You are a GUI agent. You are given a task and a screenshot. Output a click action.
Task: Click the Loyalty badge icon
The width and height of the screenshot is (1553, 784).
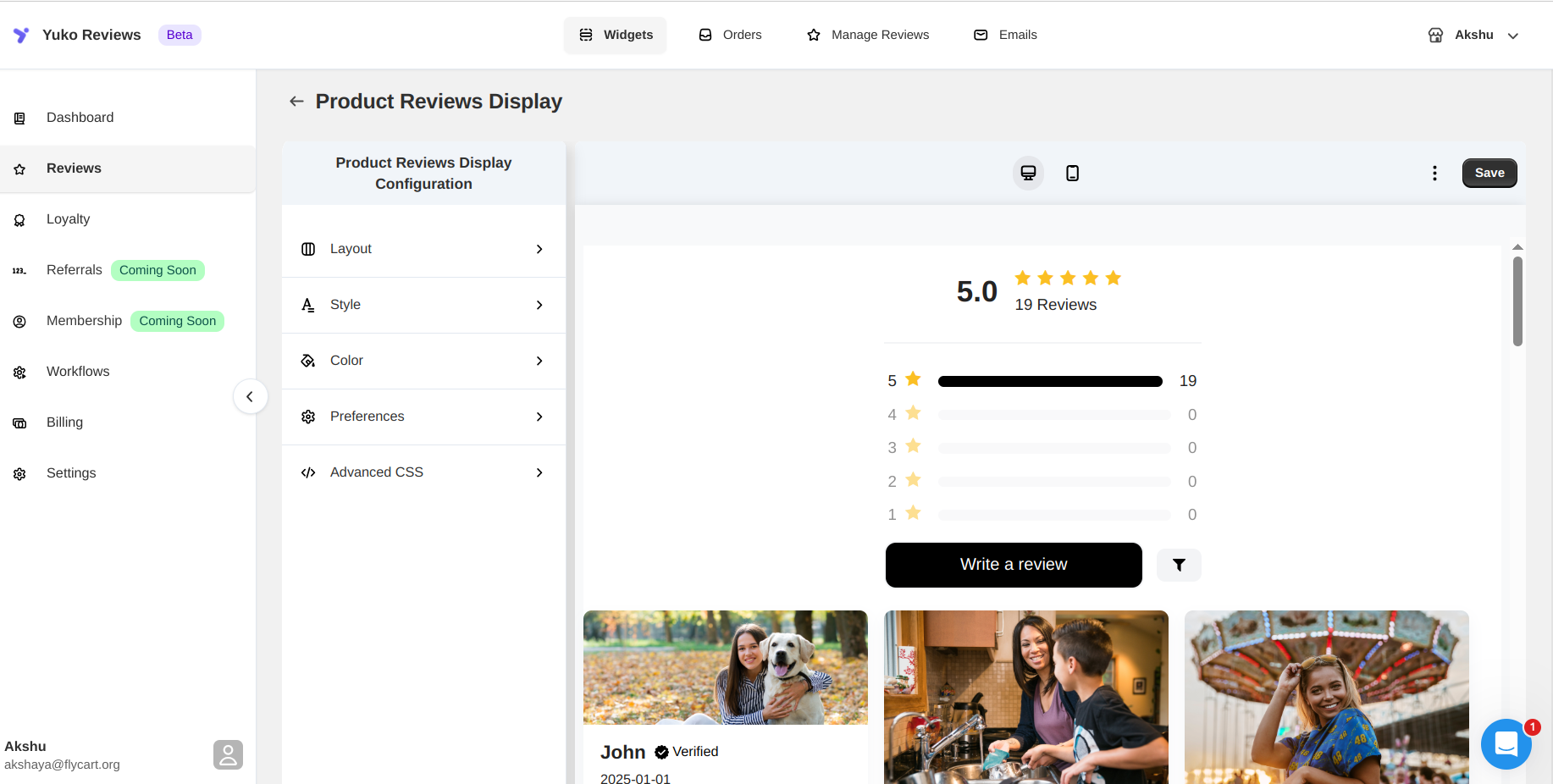pos(19,220)
